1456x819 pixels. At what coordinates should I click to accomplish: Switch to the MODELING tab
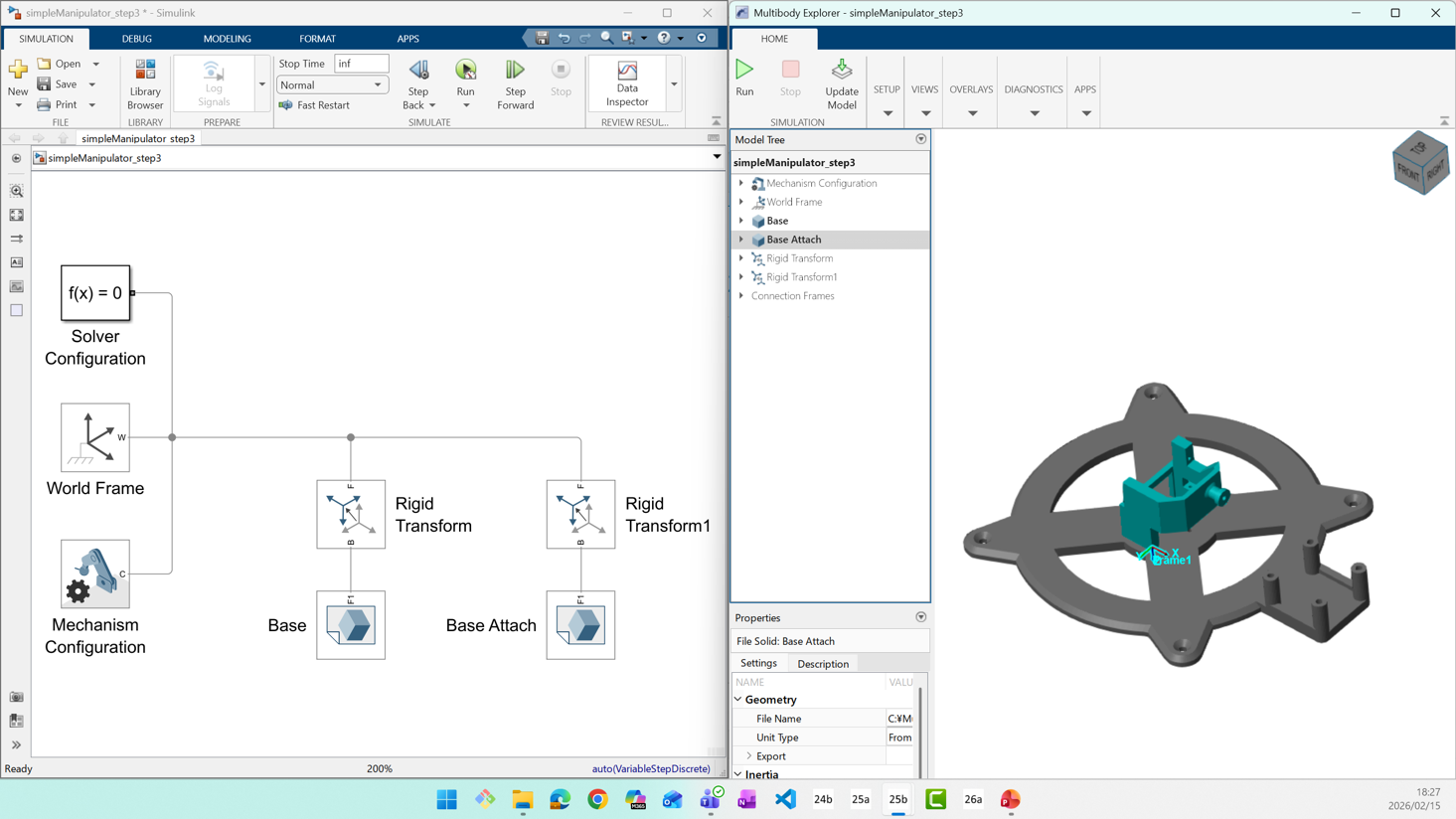click(227, 39)
